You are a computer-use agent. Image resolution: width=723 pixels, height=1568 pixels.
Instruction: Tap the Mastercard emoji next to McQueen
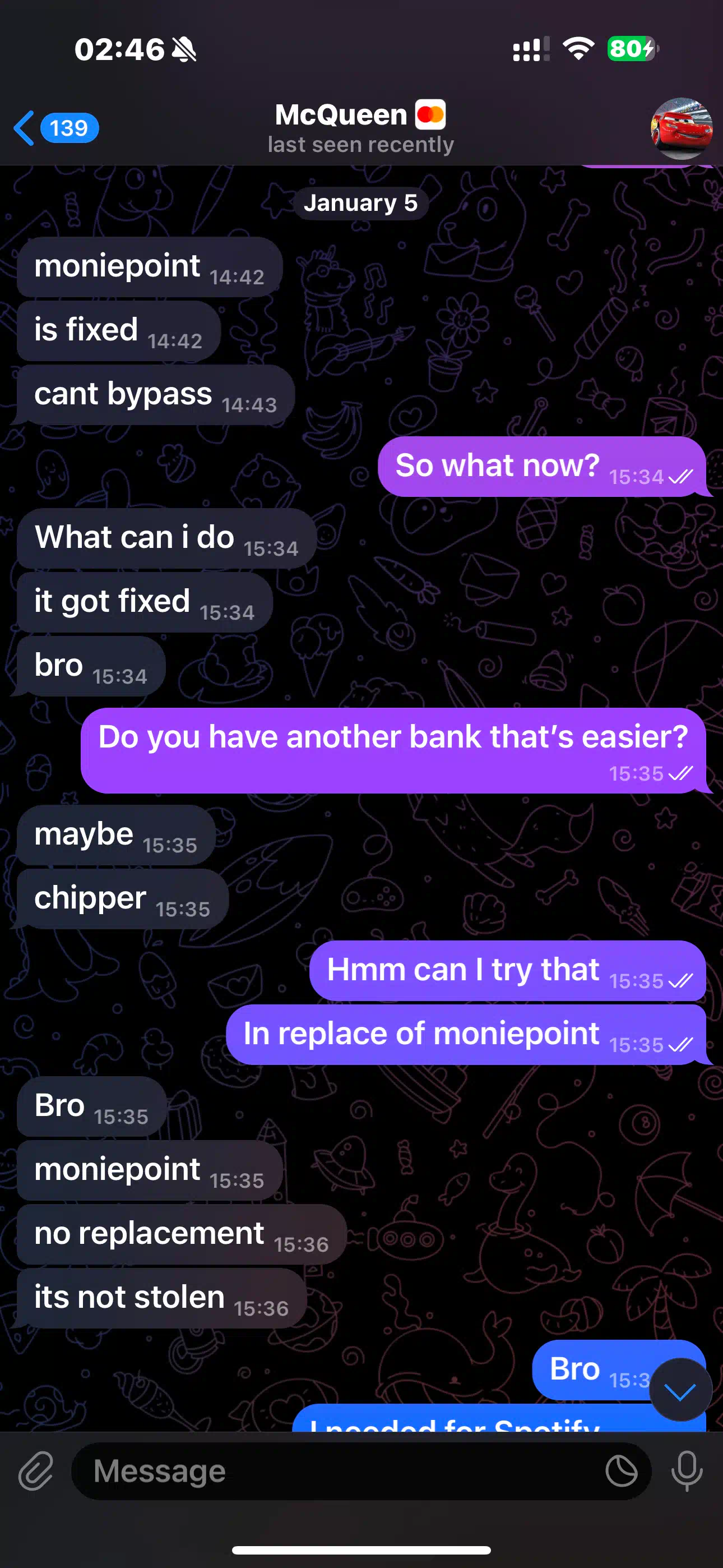[430, 114]
